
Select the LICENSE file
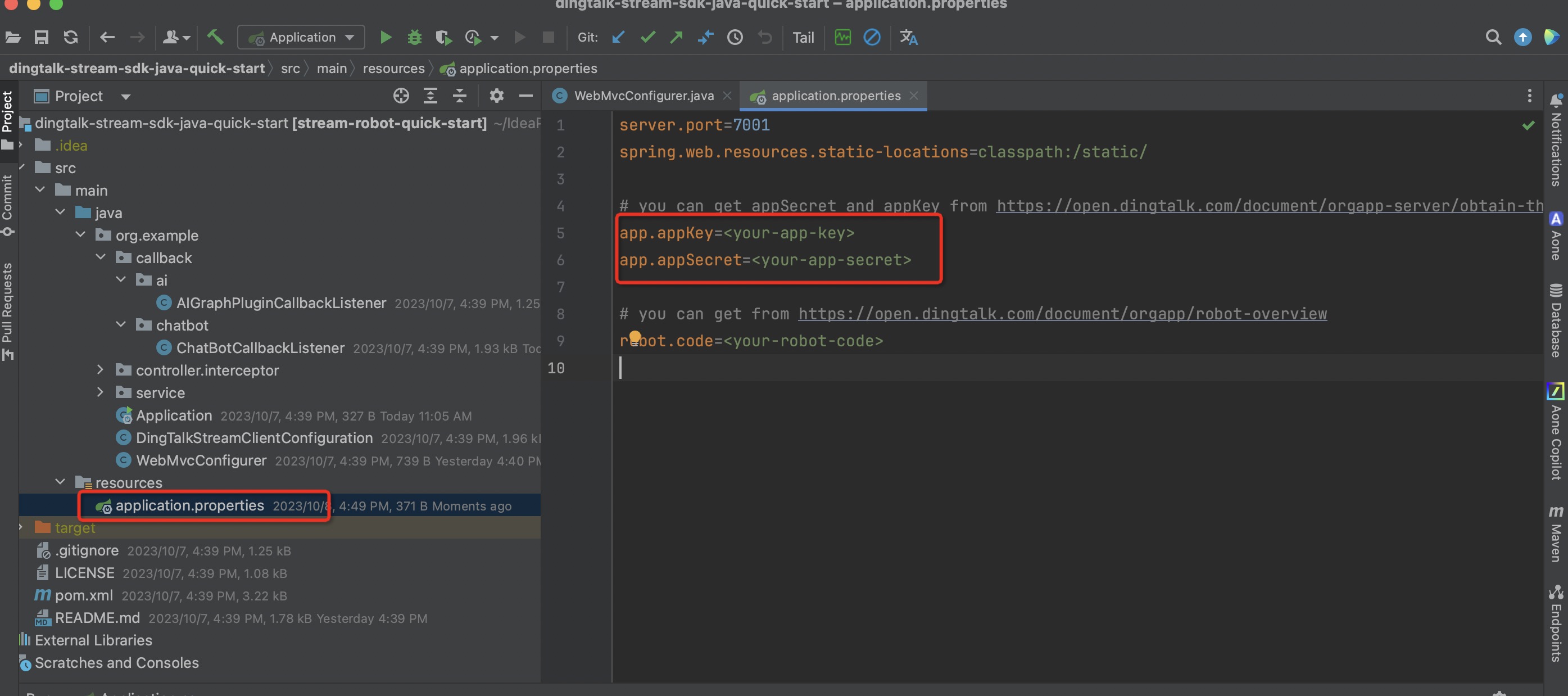[84, 572]
